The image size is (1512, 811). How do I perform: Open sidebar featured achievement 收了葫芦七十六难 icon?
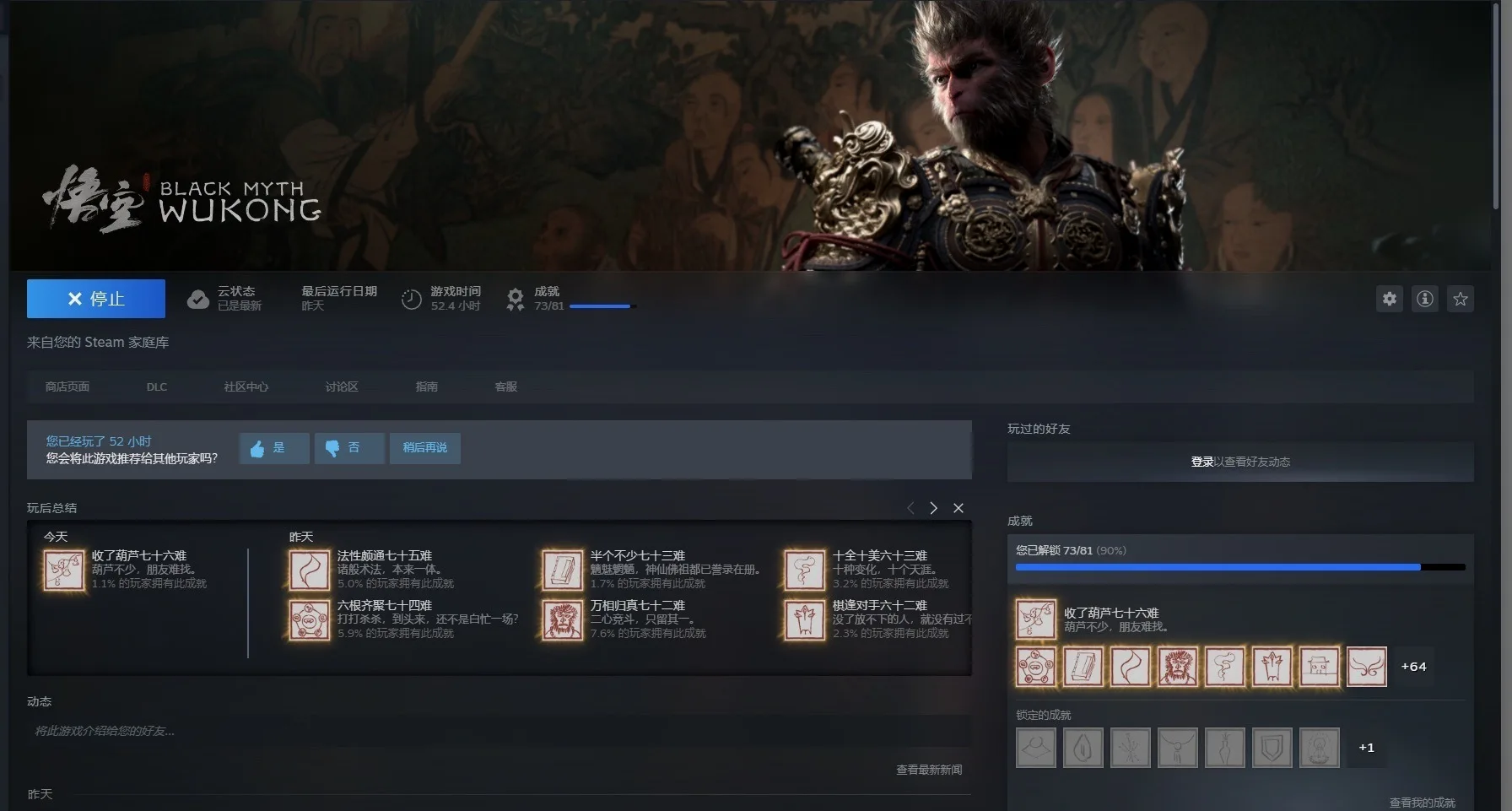[1036, 620]
